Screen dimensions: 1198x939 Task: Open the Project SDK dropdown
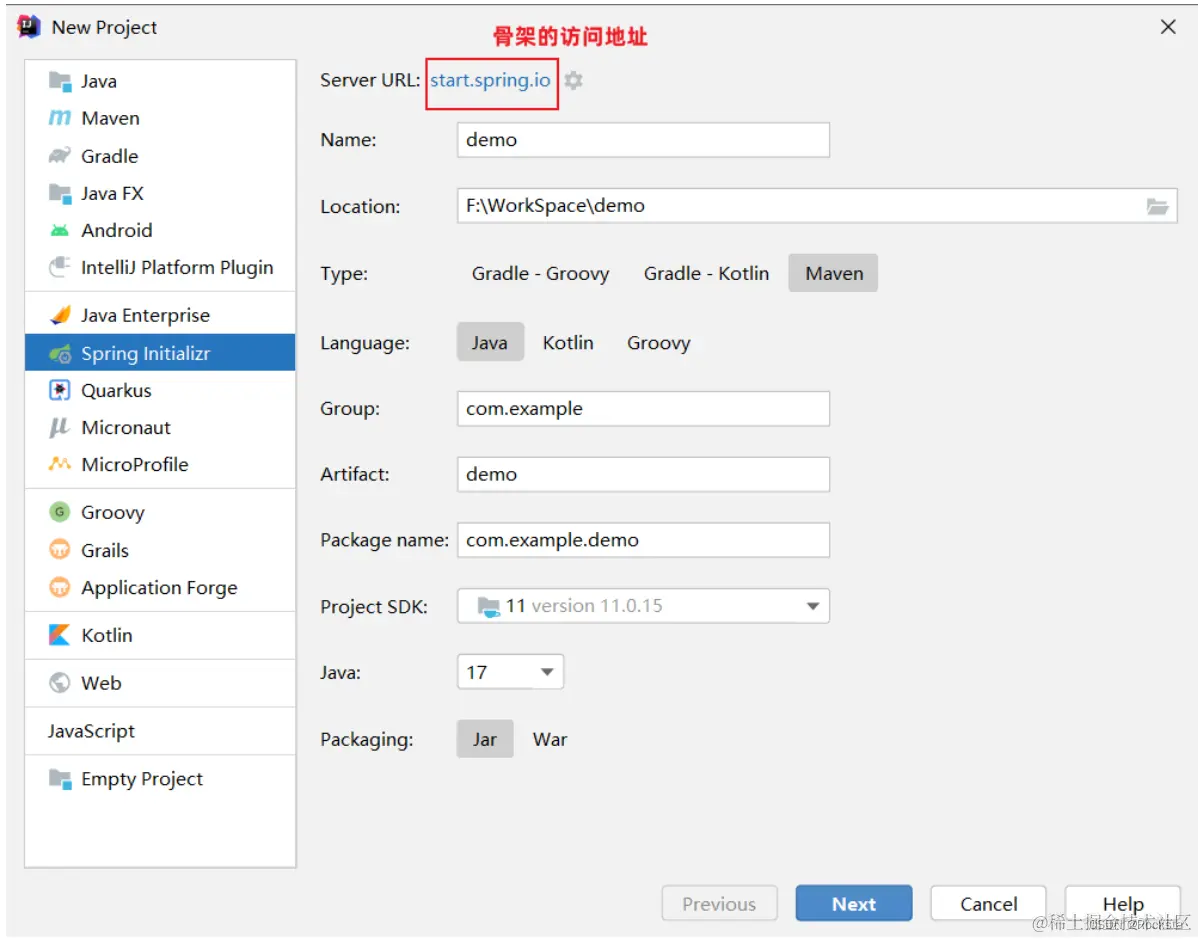[x=643, y=606]
